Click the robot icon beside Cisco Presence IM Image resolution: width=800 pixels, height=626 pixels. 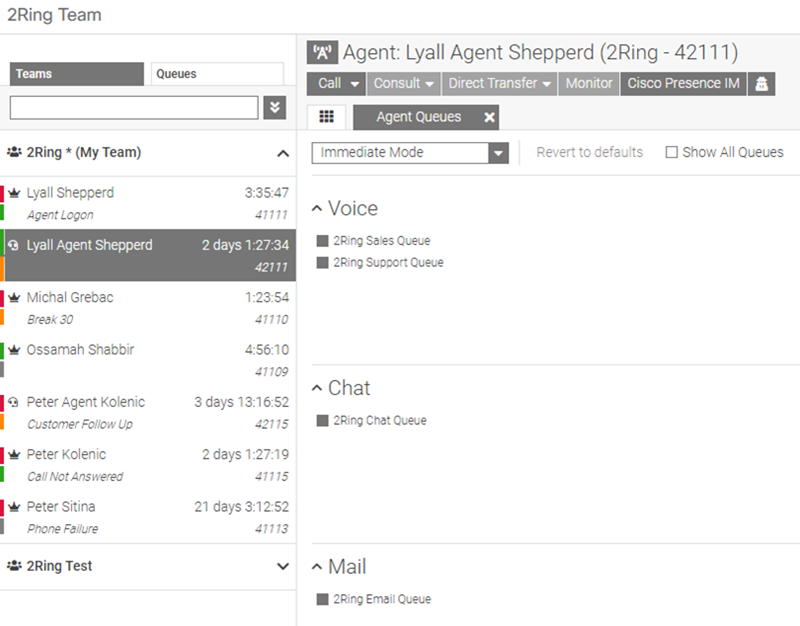(761, 84)
